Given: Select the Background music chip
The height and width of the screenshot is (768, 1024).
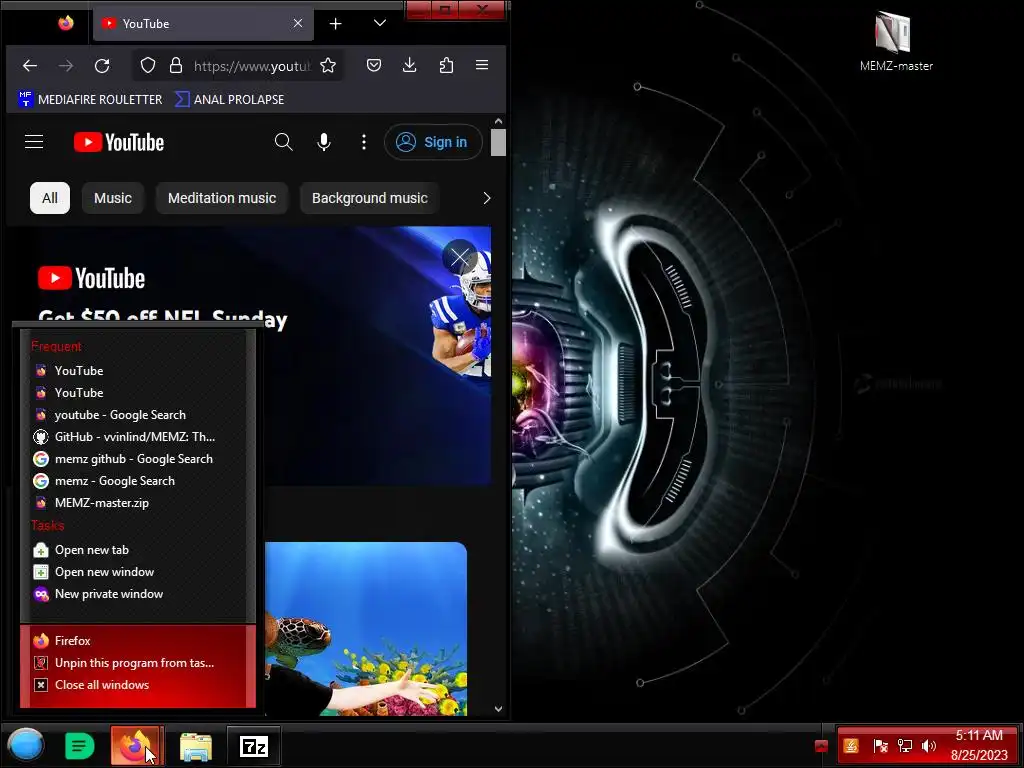Looking at the screenshot, I should [x=370, y=198].
